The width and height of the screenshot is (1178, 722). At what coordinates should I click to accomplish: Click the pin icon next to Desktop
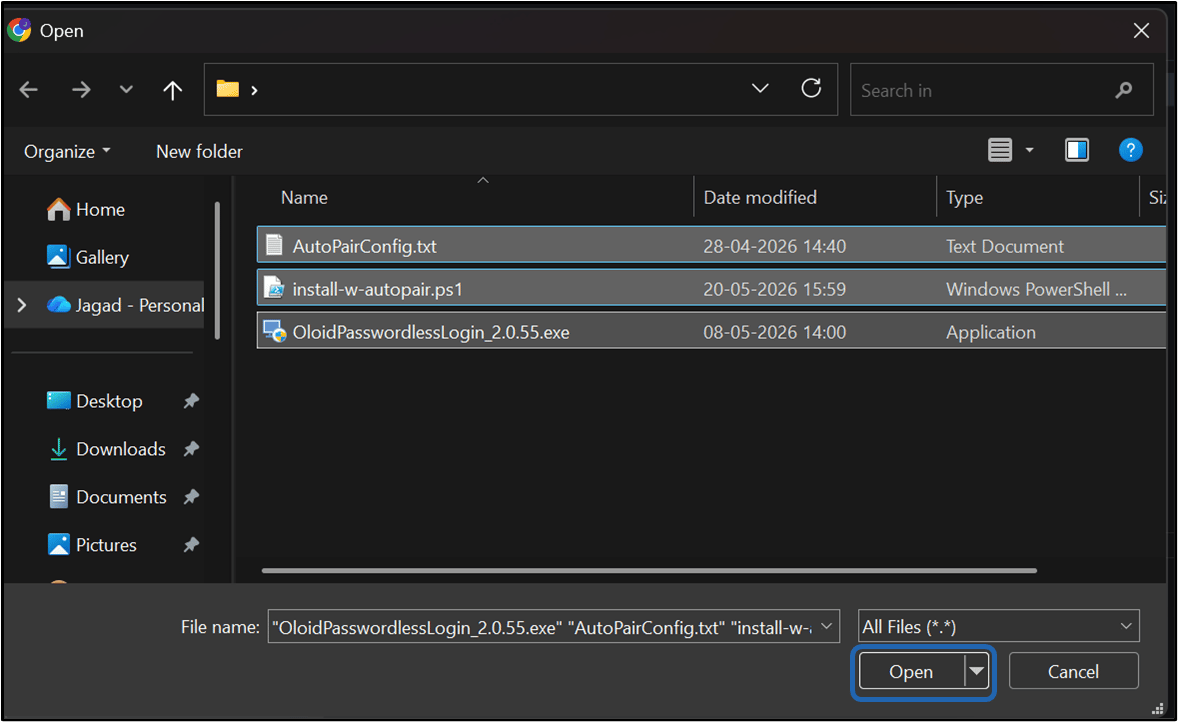pos(192,401)
